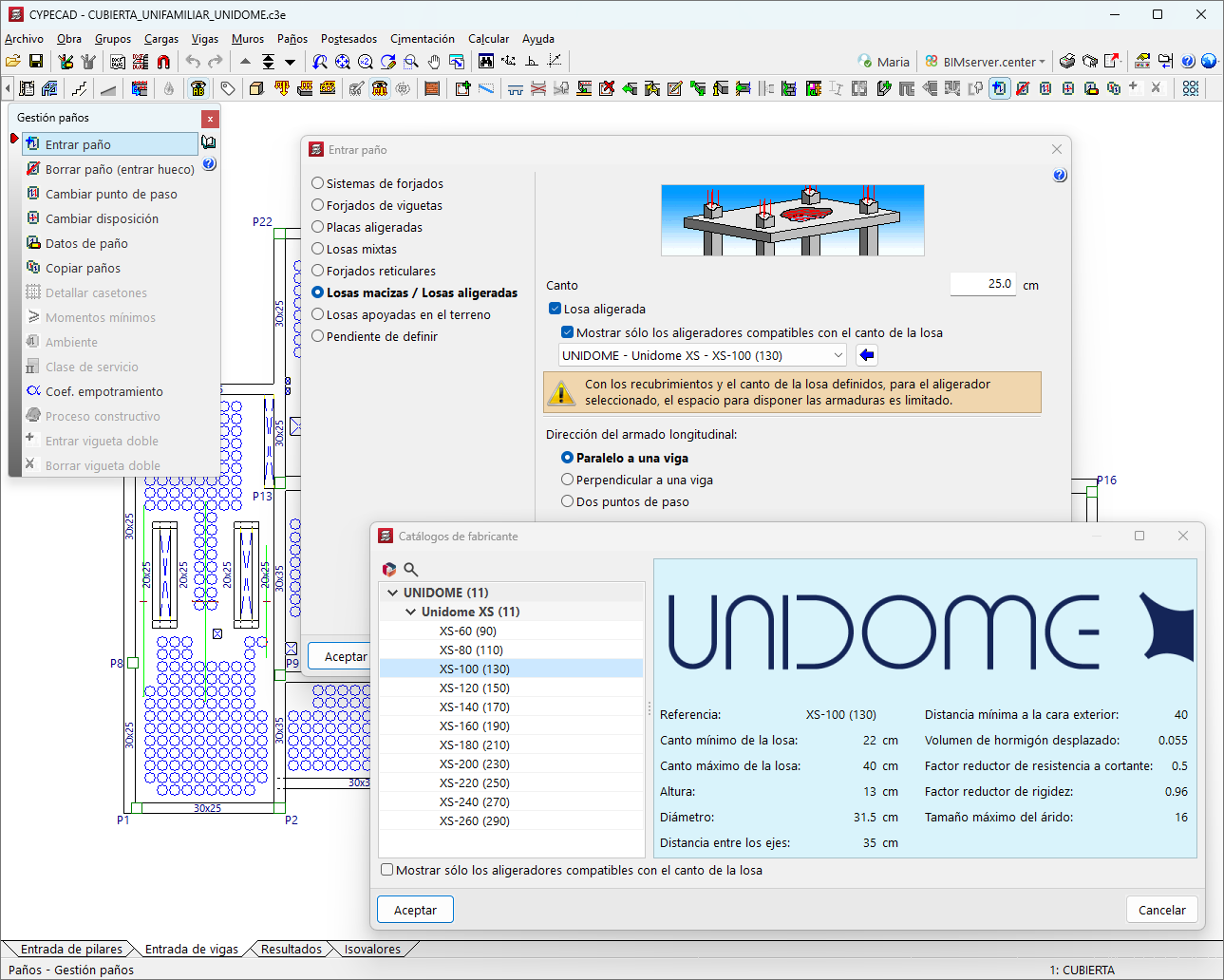
Task: Click the magnifier search icon in Catálogos de fabricante
Action: coord(411,569)
